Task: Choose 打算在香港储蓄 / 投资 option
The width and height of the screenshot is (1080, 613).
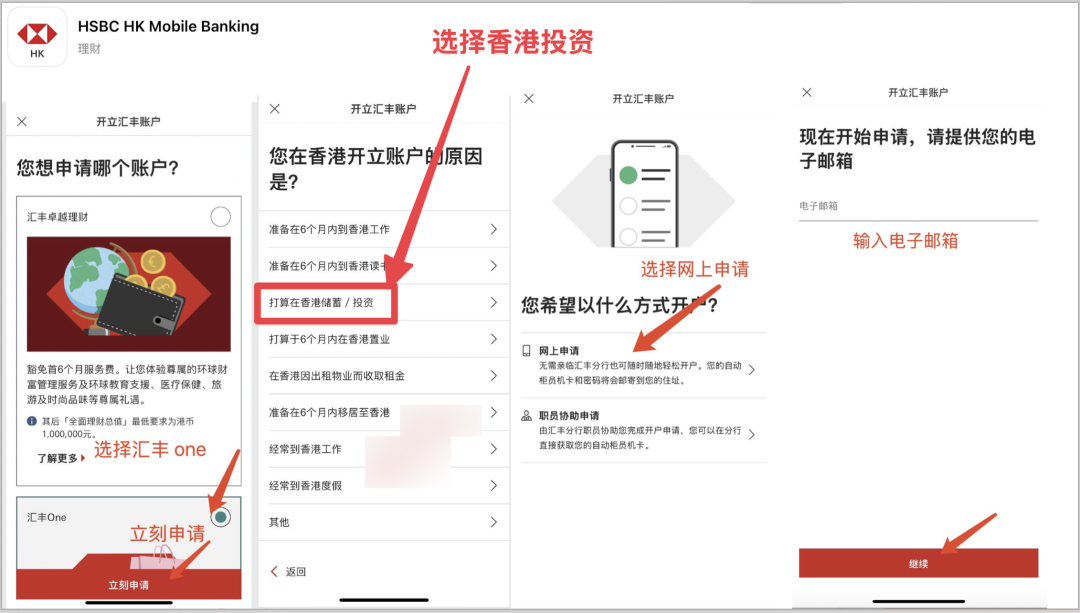Action: [x=384, y=302]
